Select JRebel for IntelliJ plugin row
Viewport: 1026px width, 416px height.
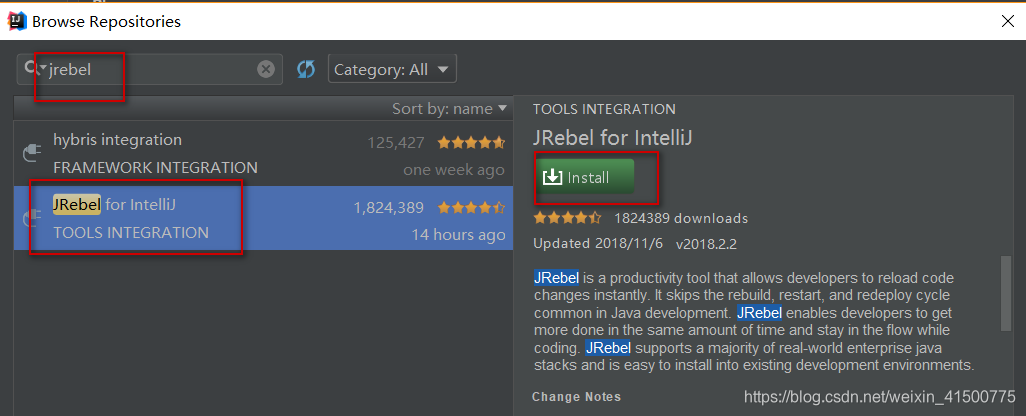(263, 218)
